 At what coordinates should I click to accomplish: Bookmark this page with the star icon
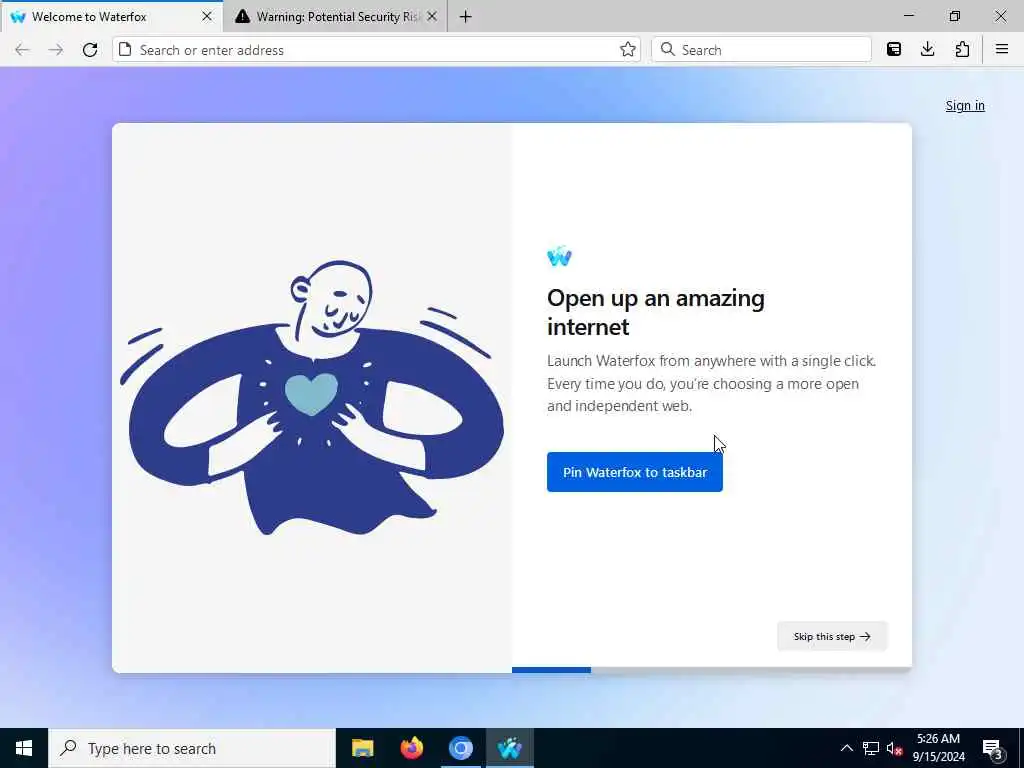click(628, 50)
